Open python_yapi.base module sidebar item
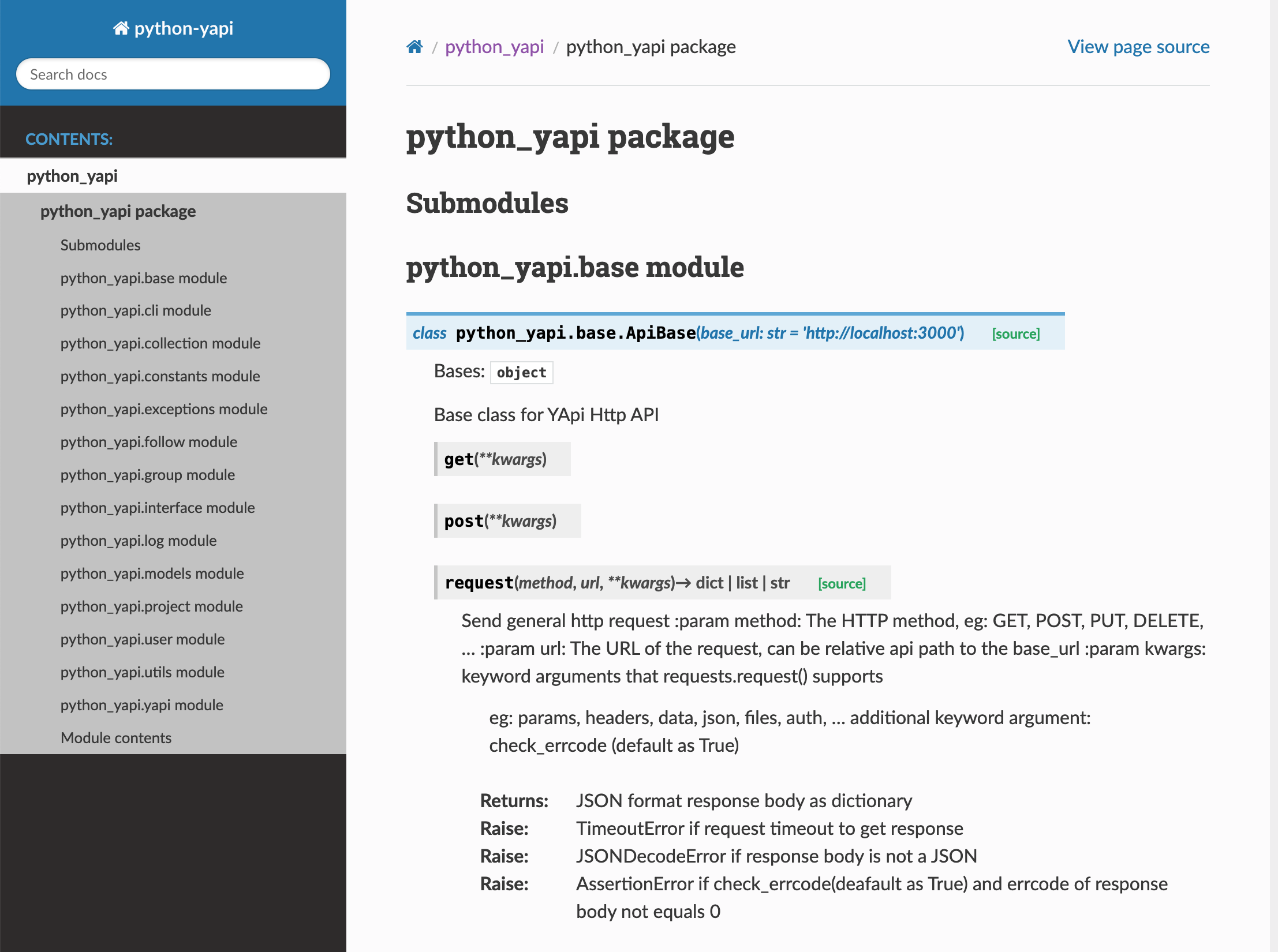 click(144, 278)
